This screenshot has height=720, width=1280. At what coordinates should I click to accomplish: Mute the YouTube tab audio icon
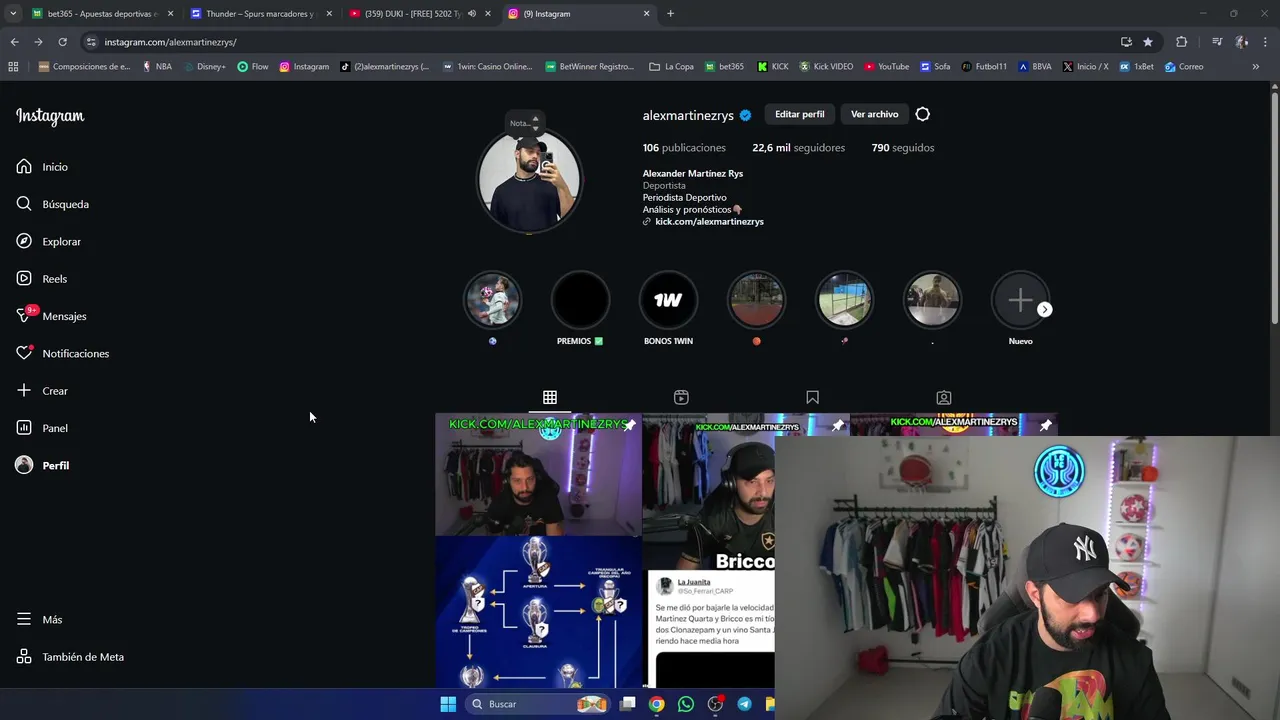[471, 14]
